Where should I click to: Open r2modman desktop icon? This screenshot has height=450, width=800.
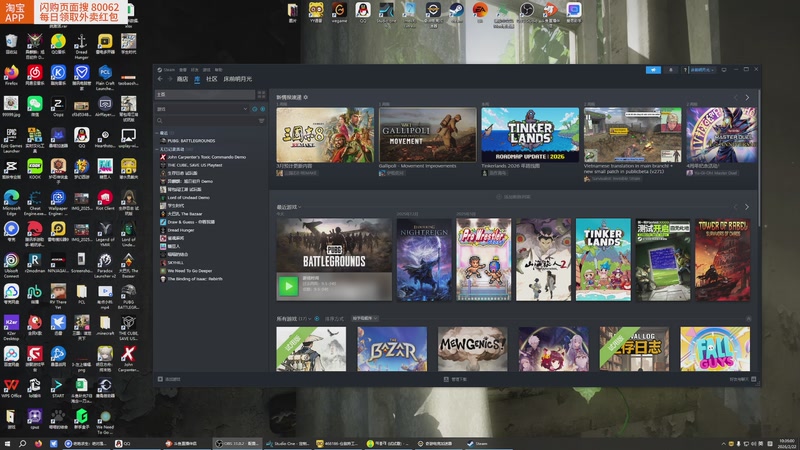[35, 263]
